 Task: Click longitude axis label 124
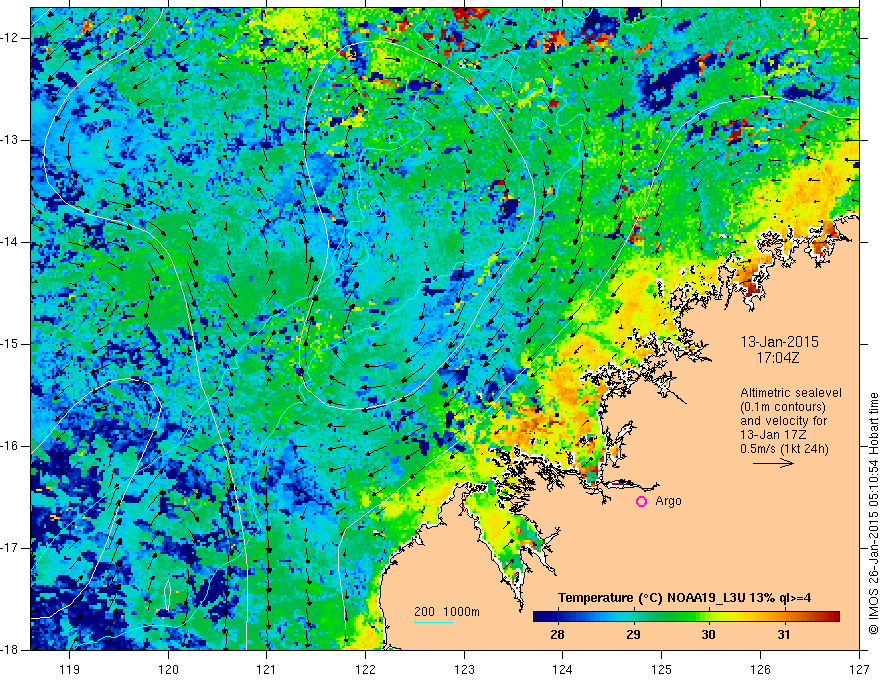point(563,669)
